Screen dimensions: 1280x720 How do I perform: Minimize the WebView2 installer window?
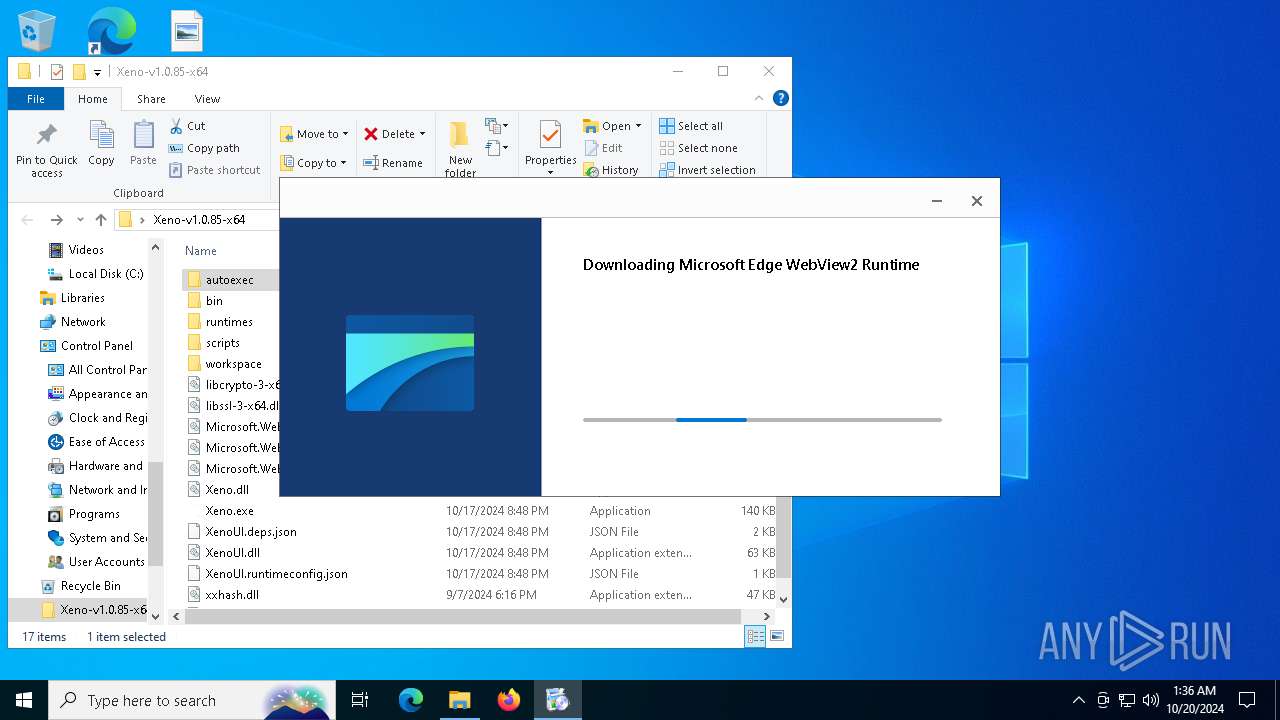937,201
